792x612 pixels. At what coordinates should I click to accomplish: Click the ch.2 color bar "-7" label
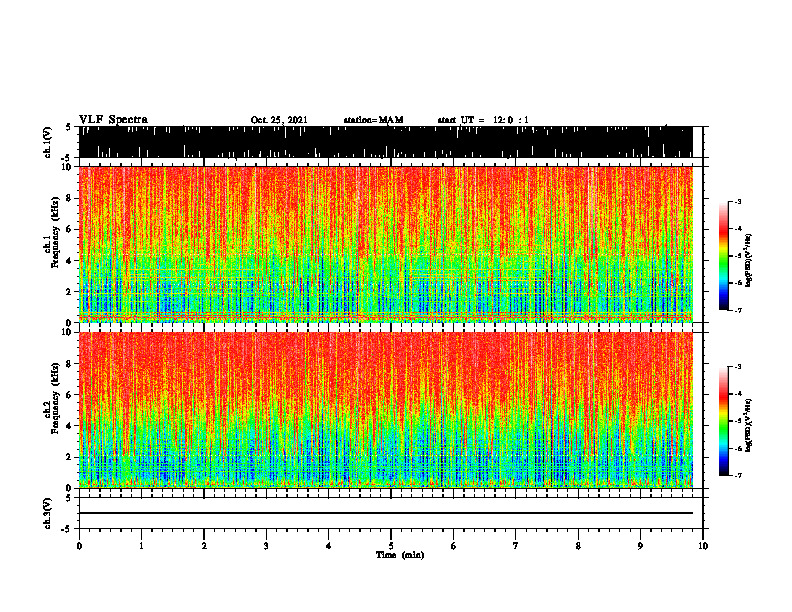click(x=737, y=475)
